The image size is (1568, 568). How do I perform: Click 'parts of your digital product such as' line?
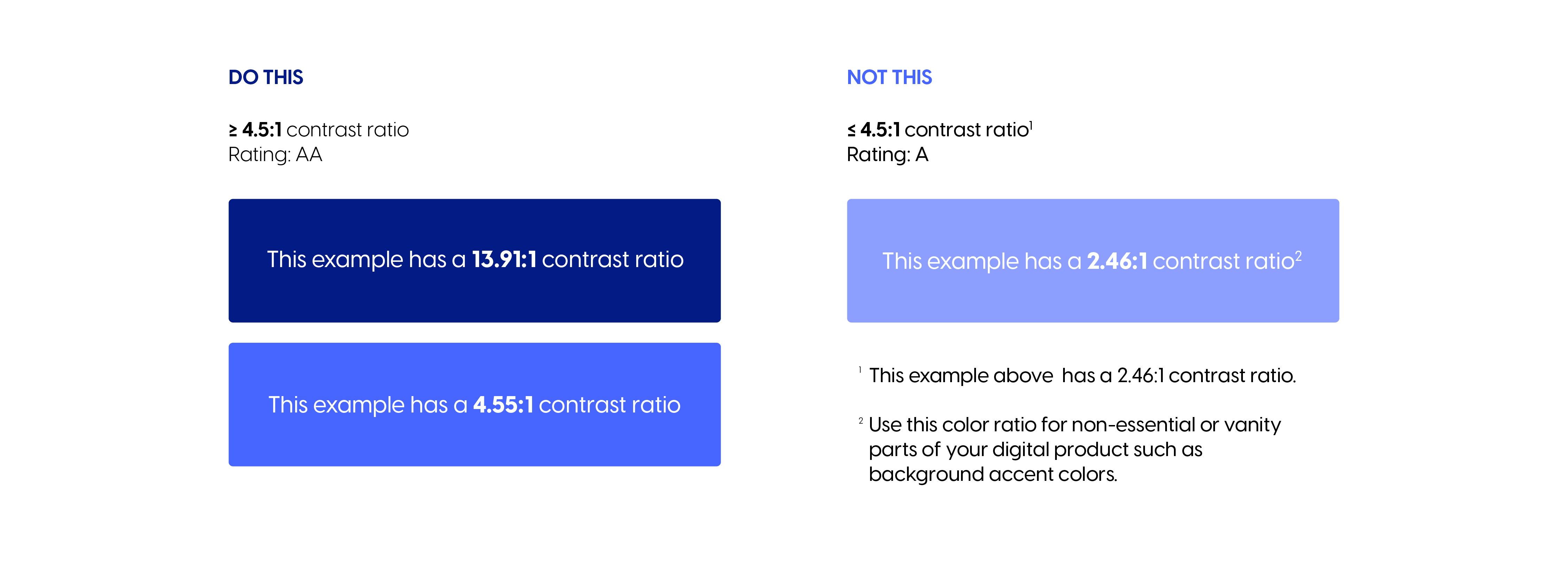coord(1035,450)
